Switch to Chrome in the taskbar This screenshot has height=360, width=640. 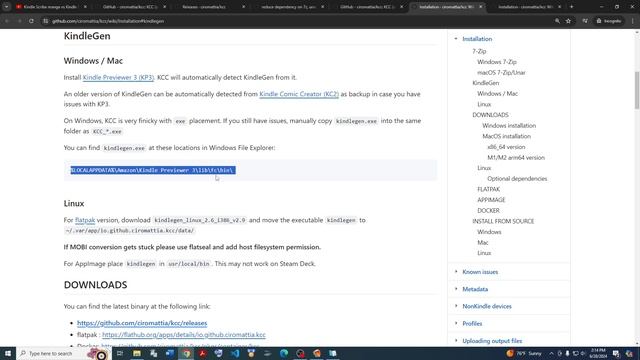pos(186,353)
